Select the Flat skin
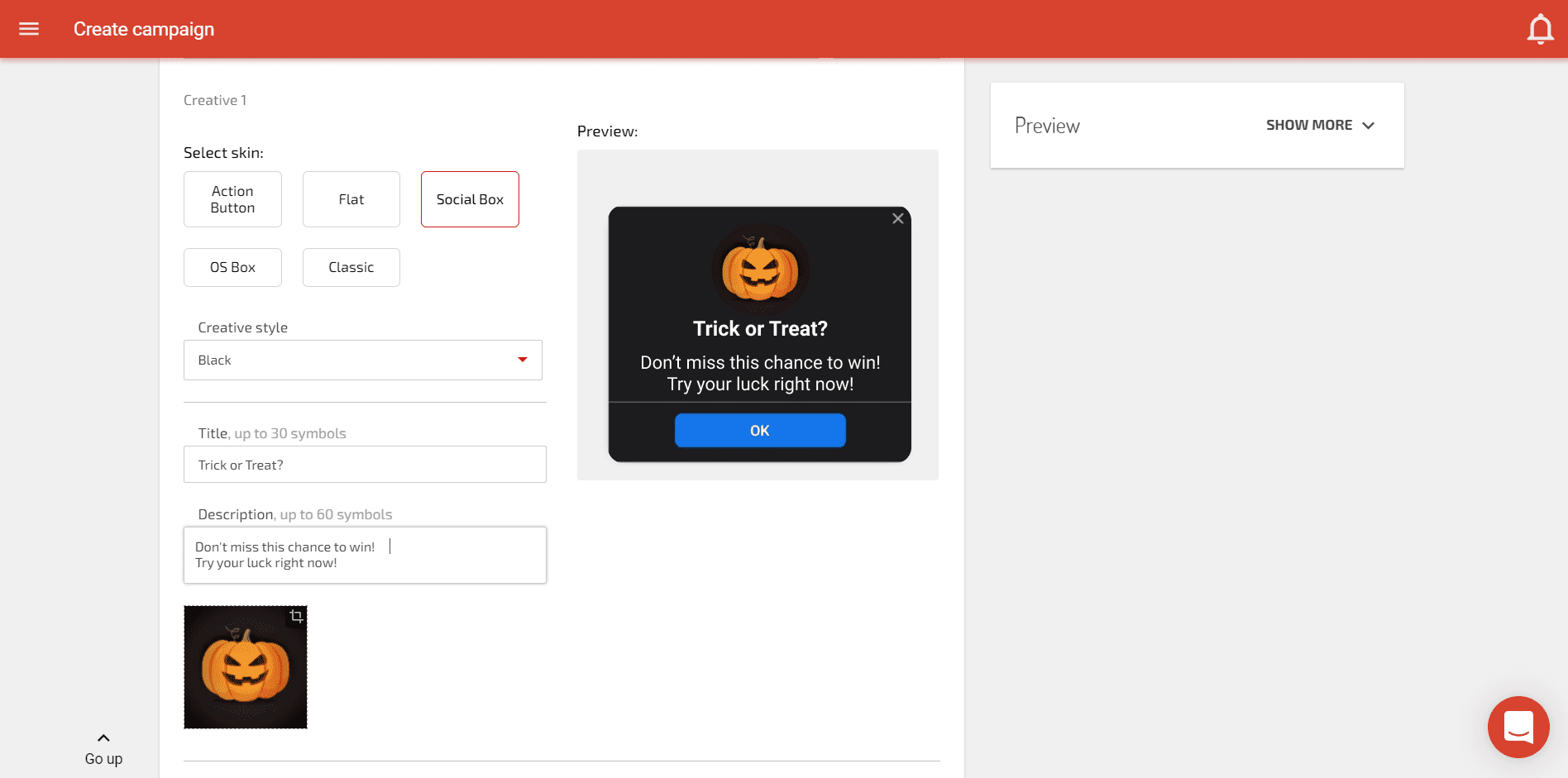 (x=351, y=199)
